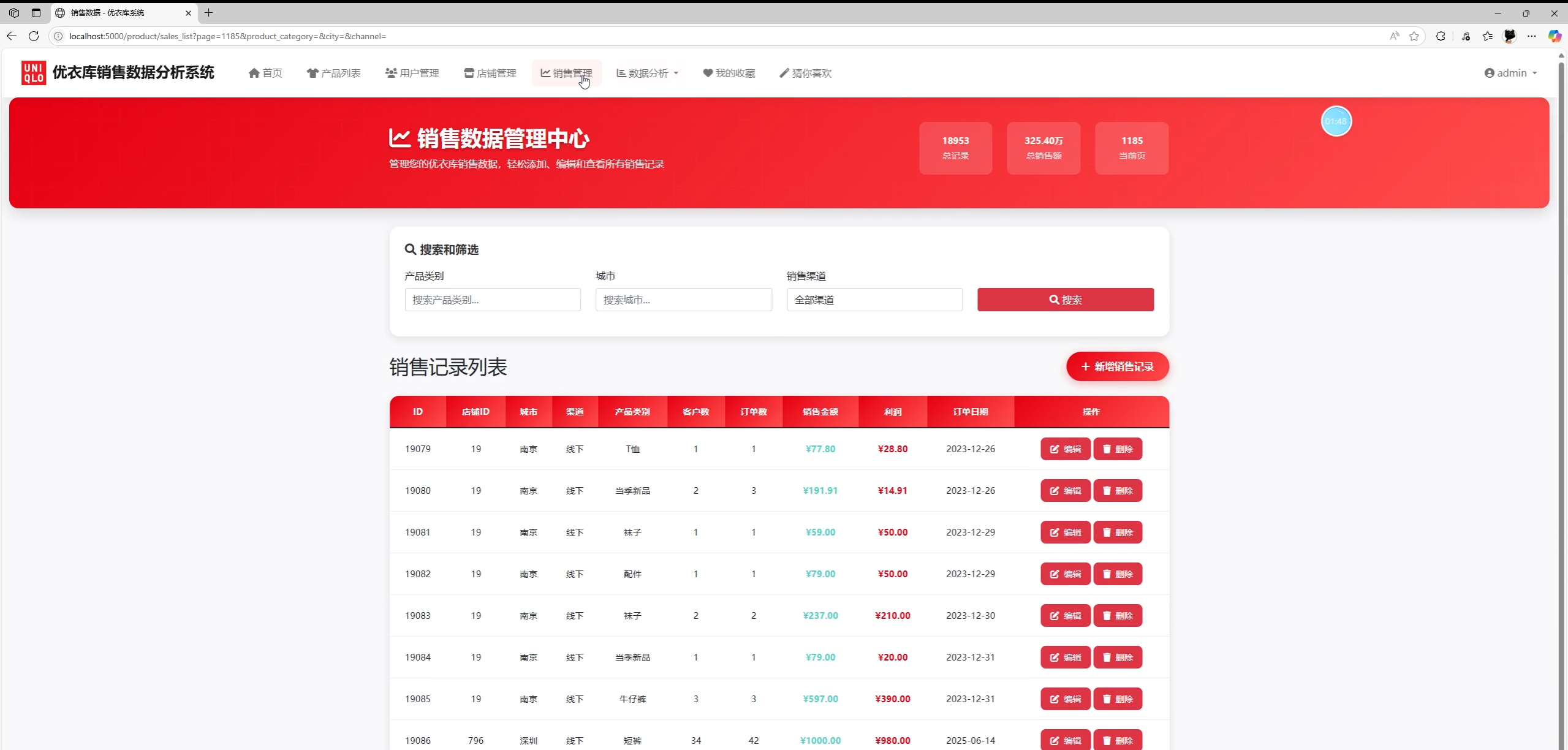Edit record 19084 with 编辑 button
The width and height of the screenshot is (1568, 750).
(x=1066, y=657)
